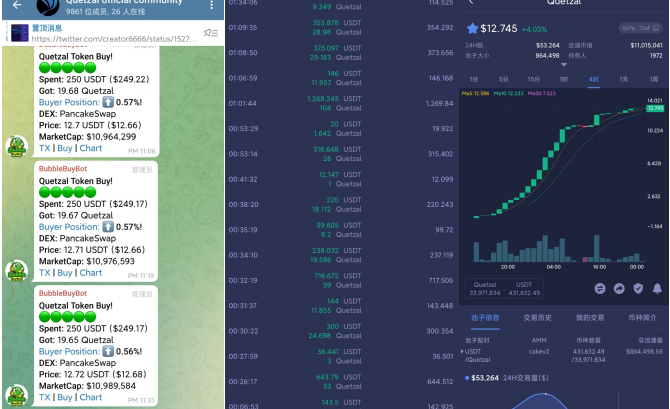
Task: Click the Quetzal 33,971.834 pool box
Action: pos(485,288)
